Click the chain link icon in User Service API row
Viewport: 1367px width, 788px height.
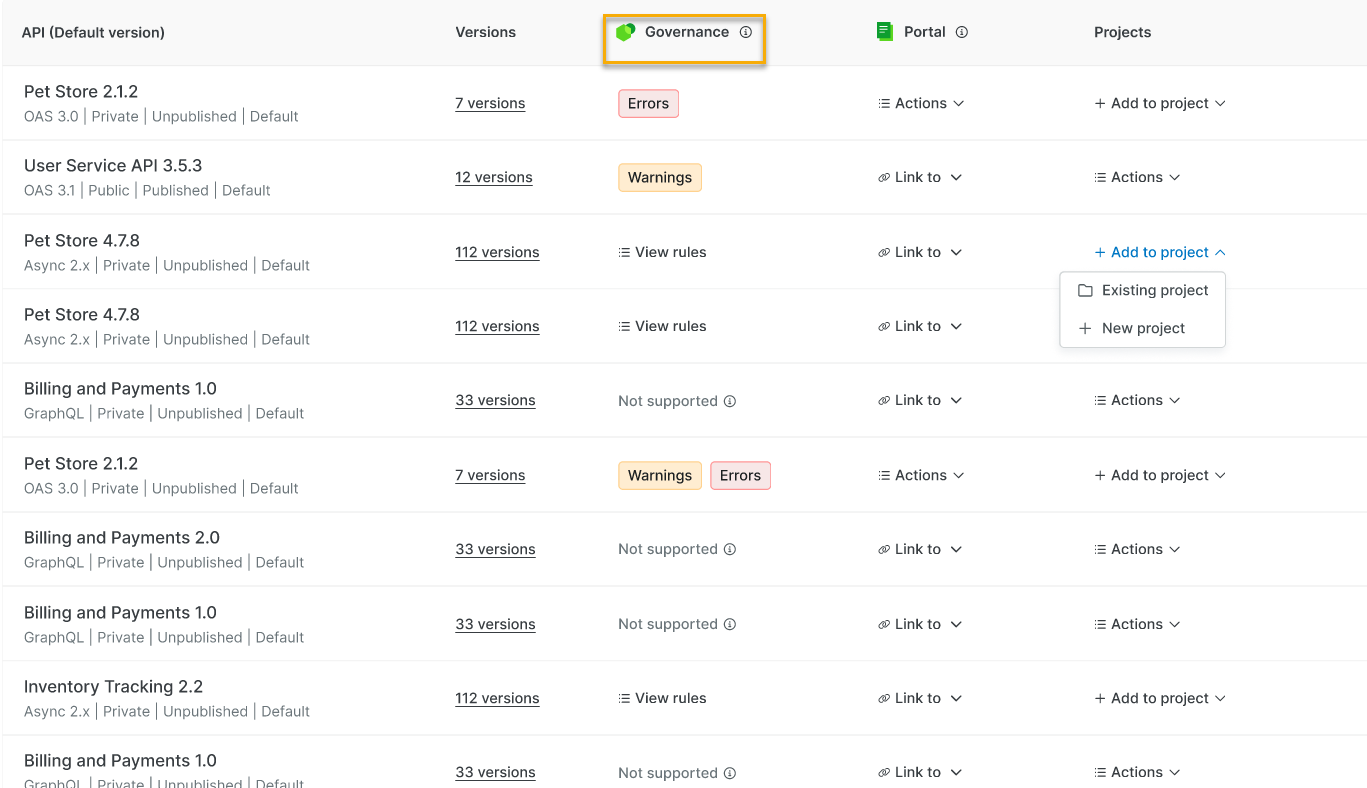884,177
